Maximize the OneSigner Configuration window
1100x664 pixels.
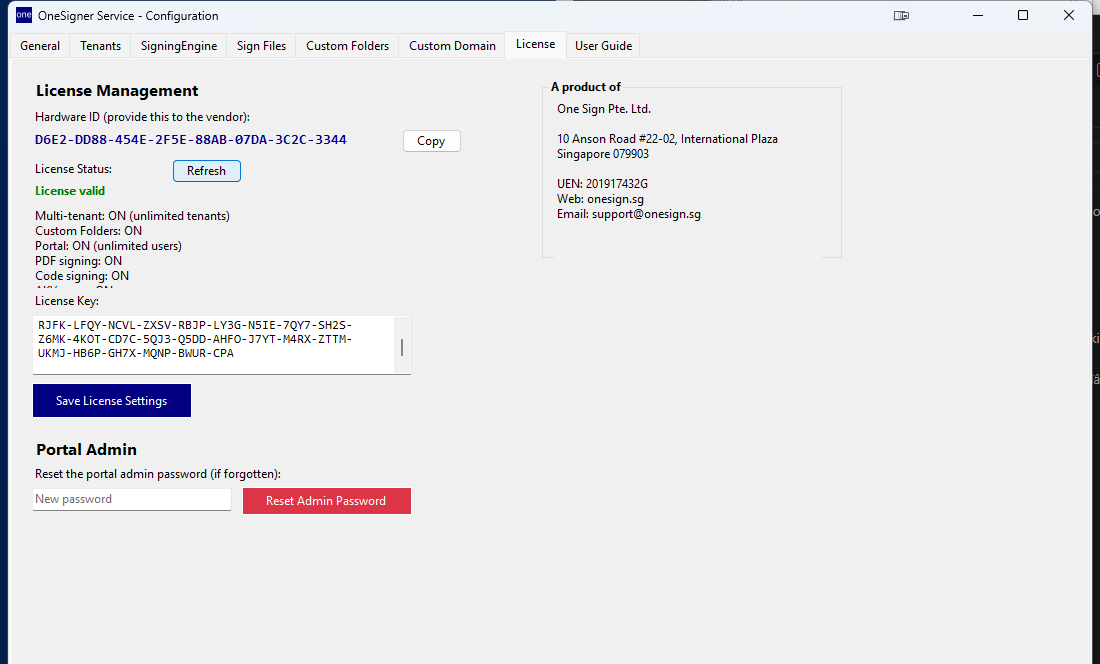point(1023,15)
